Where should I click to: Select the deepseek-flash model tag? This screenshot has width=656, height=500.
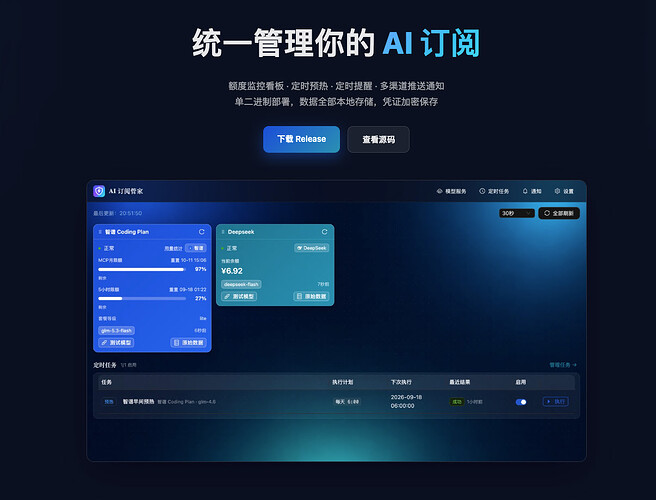(x=241, y=285)
